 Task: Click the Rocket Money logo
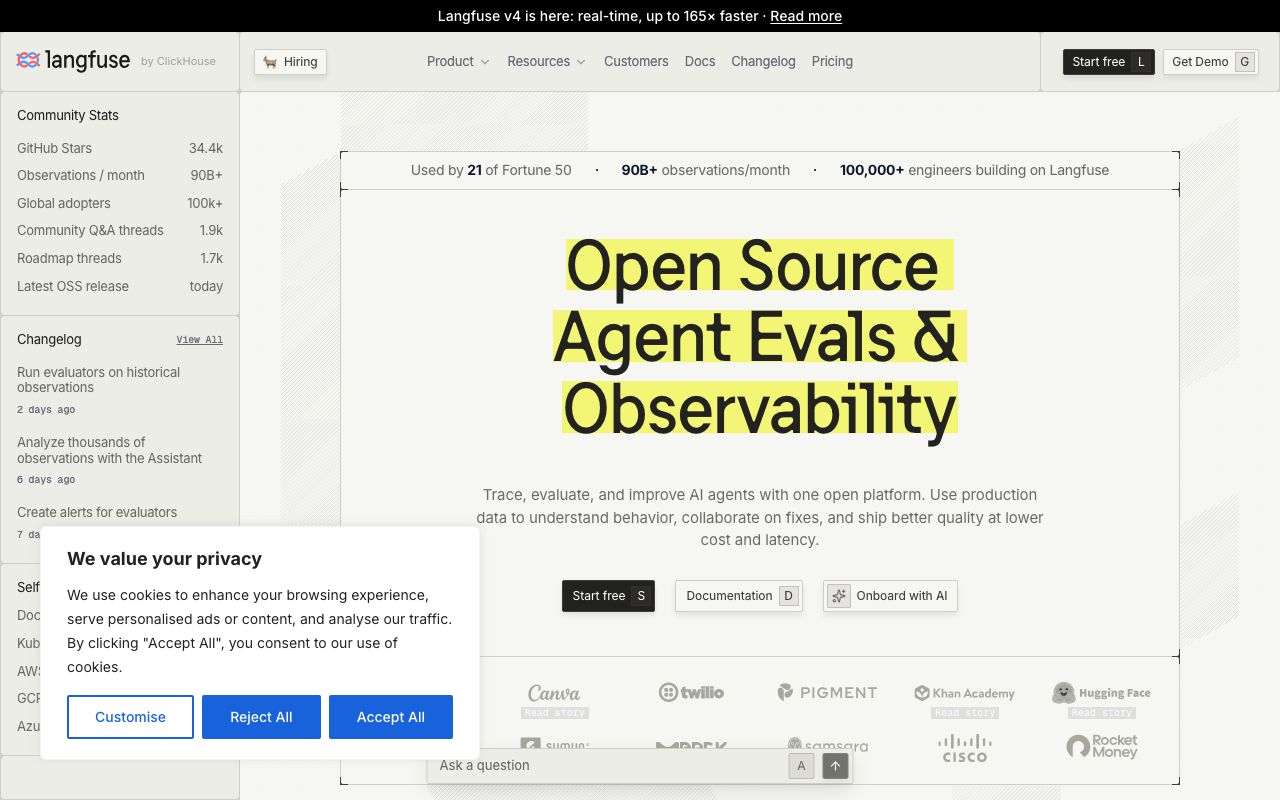coord(1102,747)
